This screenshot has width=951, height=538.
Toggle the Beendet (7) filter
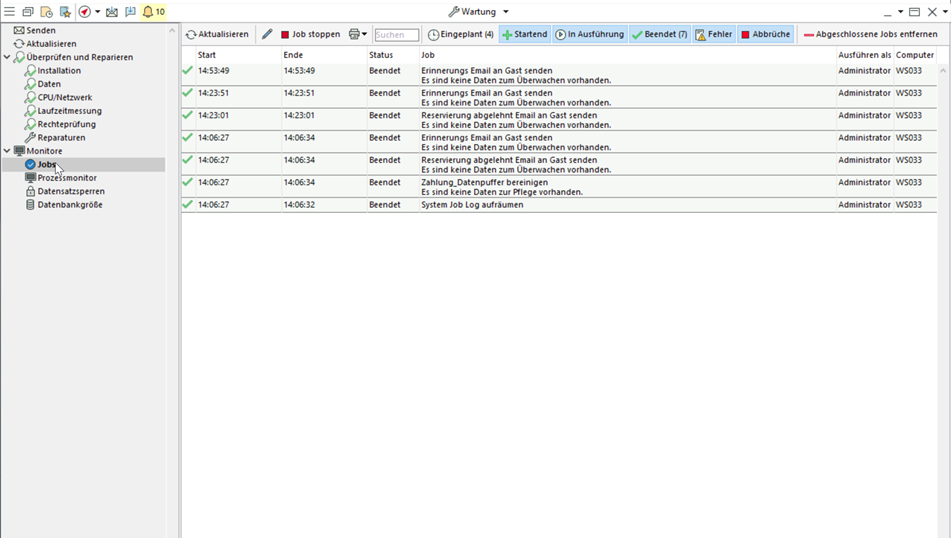click(x=659, y=34)
